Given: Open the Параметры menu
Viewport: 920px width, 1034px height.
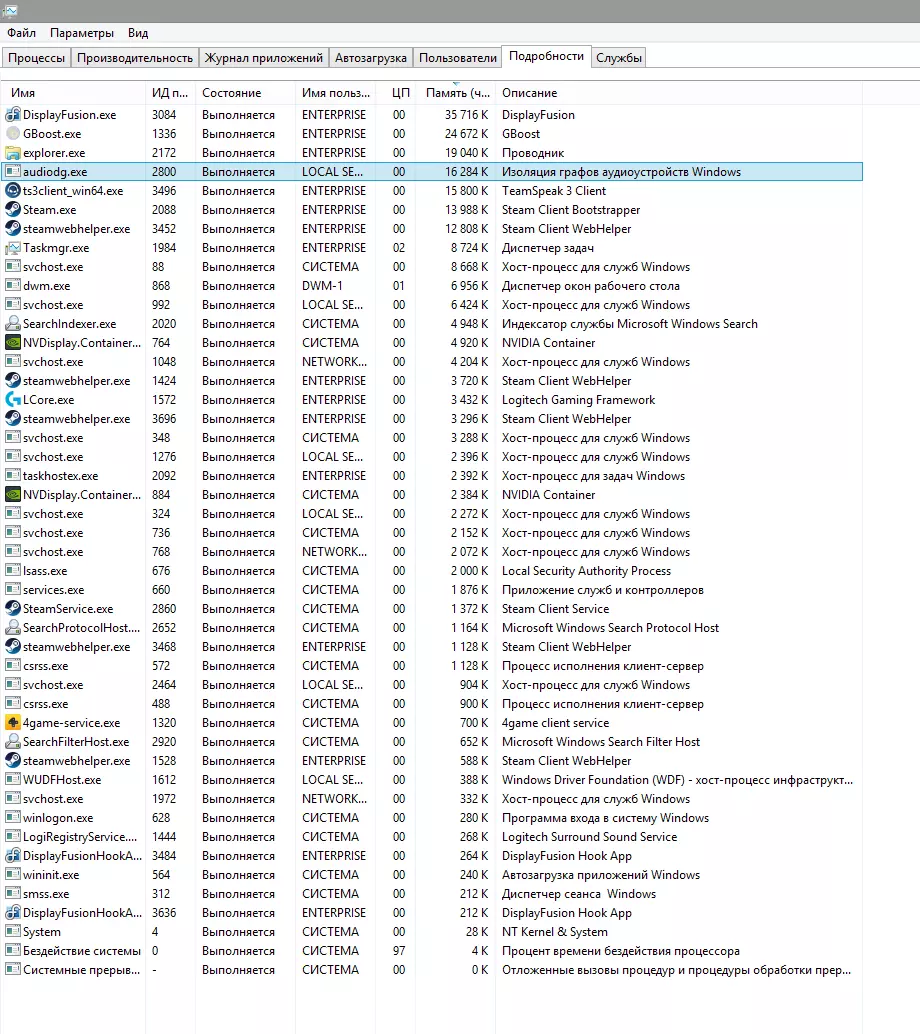Looking at the screenshot, I should 82,33.
